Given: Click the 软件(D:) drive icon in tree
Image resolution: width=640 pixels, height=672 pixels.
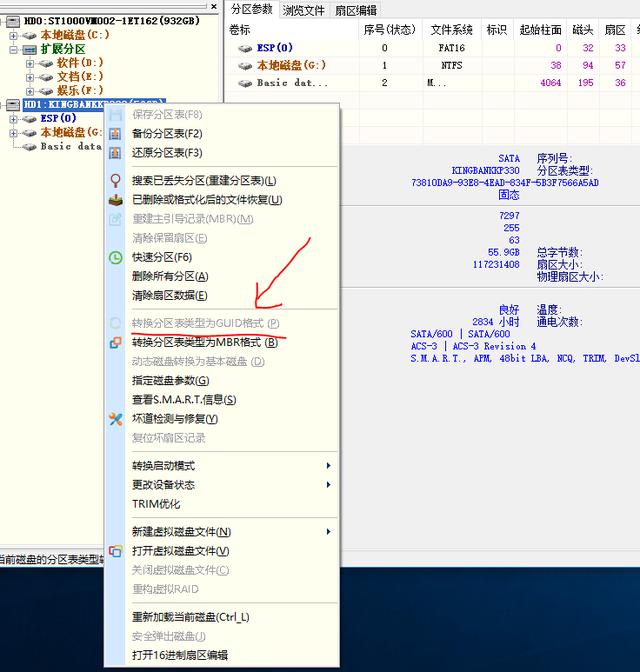Looking at the screenshot, I should [x=45, y=64].
